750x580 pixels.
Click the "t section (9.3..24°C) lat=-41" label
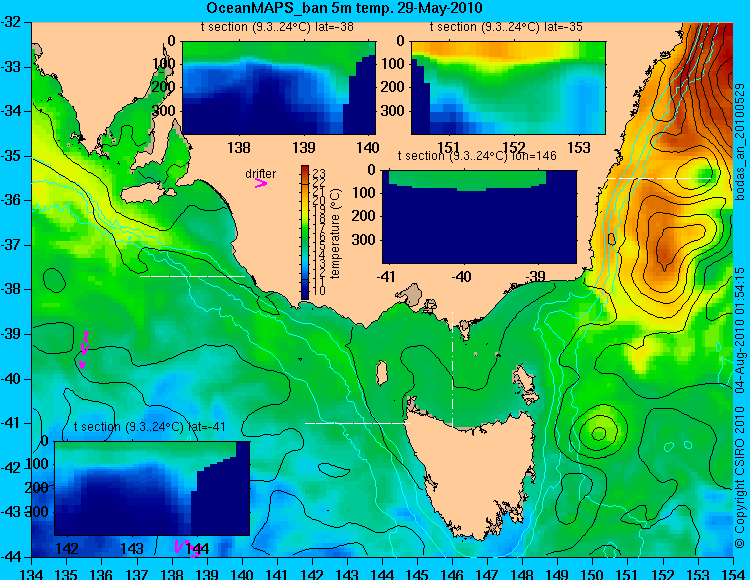pyautogui.click(x=150, y=427)
